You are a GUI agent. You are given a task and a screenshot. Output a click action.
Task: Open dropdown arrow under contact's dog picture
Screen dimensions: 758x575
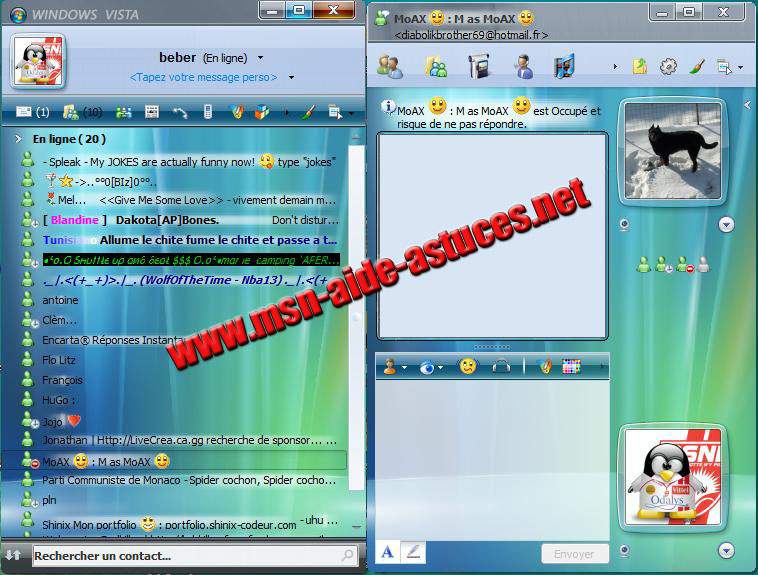pyautogui.click(x=726, y=224)
